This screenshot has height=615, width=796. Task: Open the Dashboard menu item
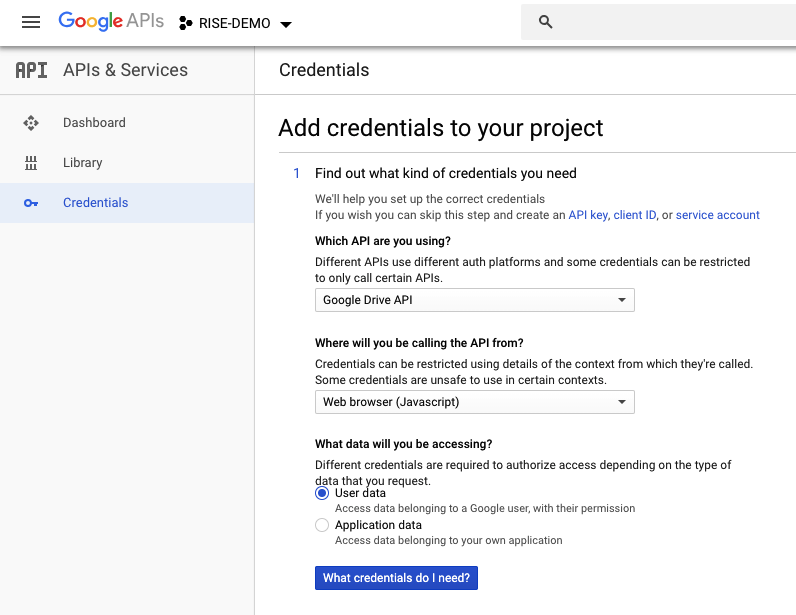(127, 123)
